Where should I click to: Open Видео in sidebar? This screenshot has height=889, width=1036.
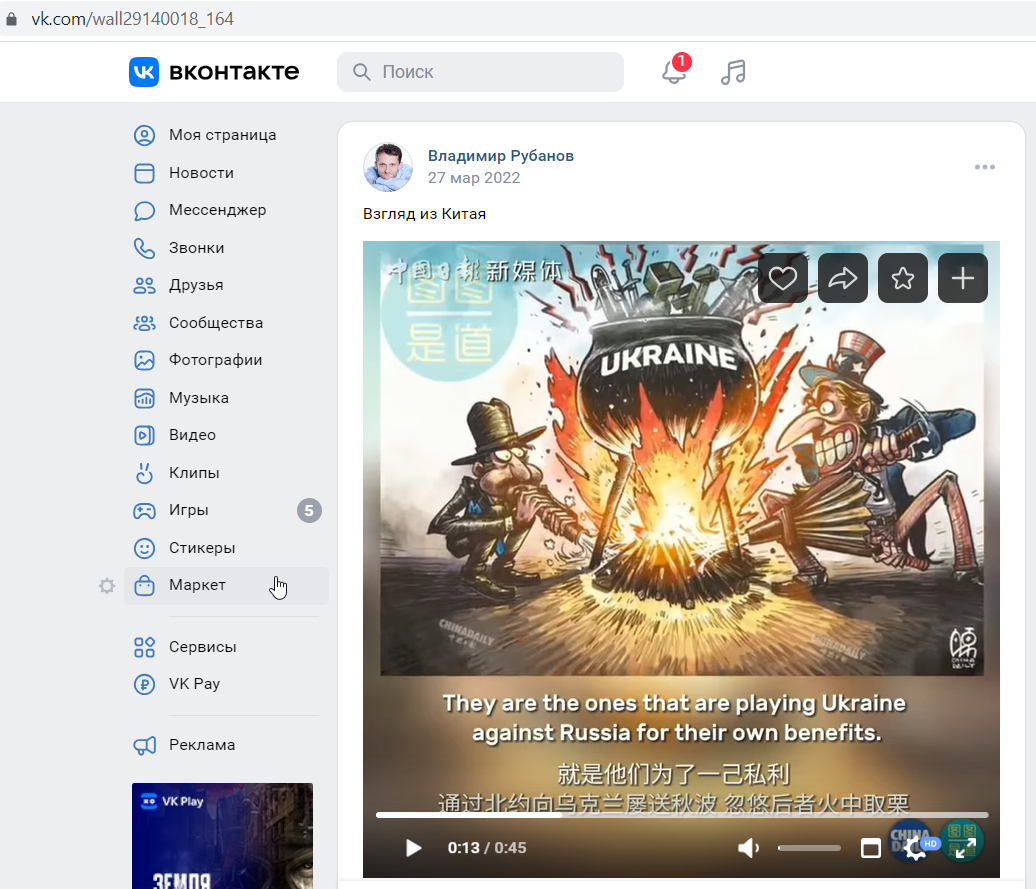226,435
